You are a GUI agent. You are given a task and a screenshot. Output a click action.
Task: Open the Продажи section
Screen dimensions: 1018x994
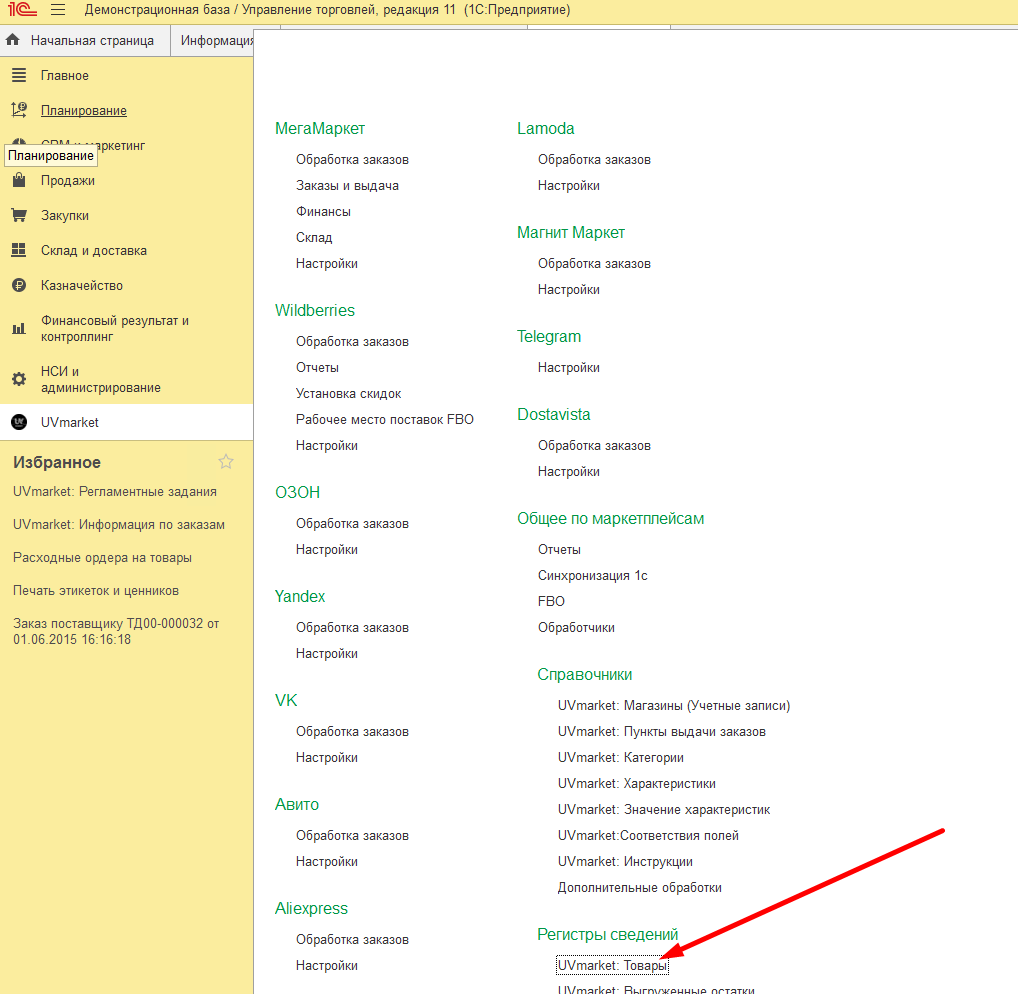[68, 180]
